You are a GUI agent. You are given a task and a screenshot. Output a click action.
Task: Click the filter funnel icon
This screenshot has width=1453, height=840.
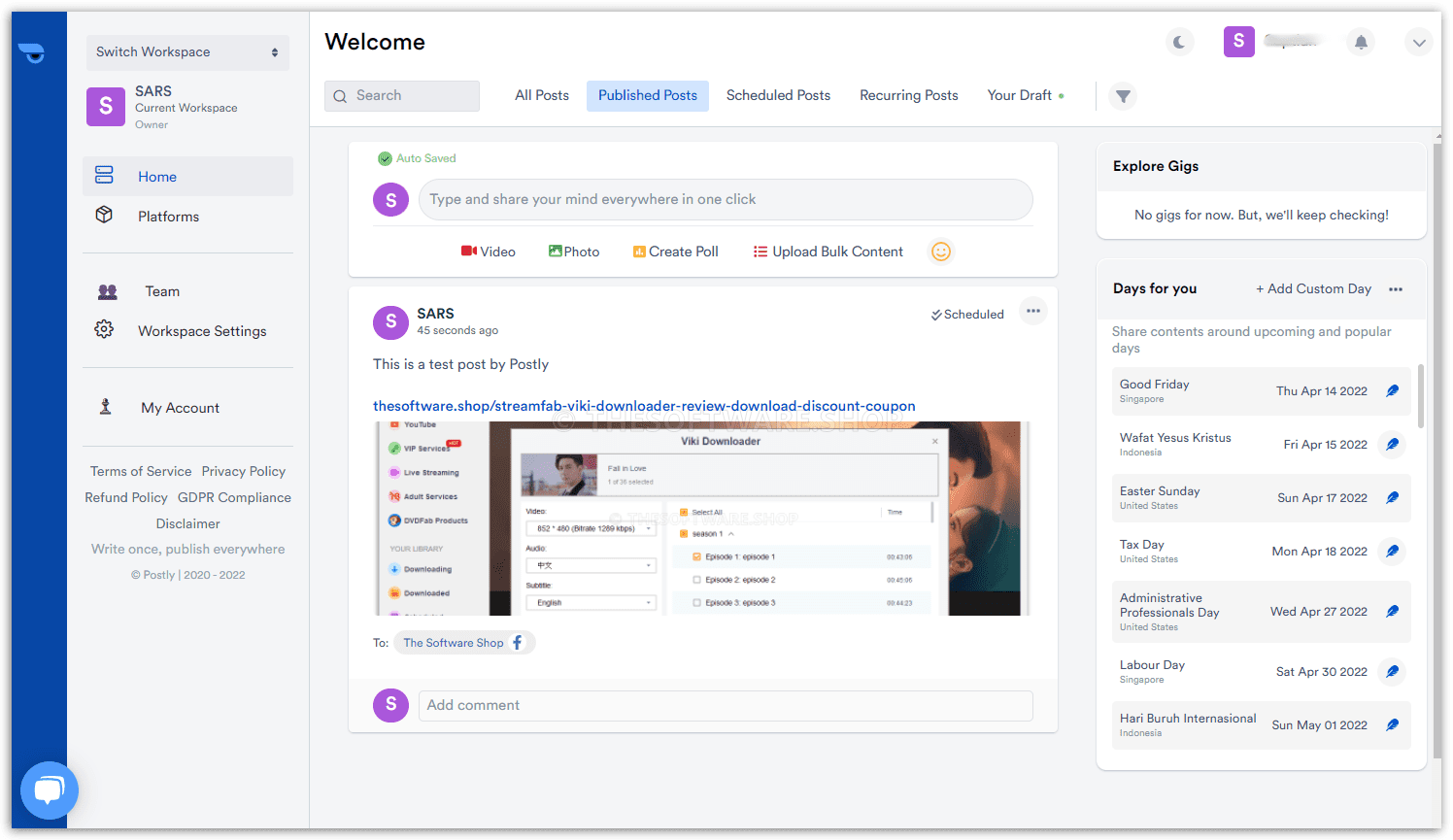tap(1123, 96)
